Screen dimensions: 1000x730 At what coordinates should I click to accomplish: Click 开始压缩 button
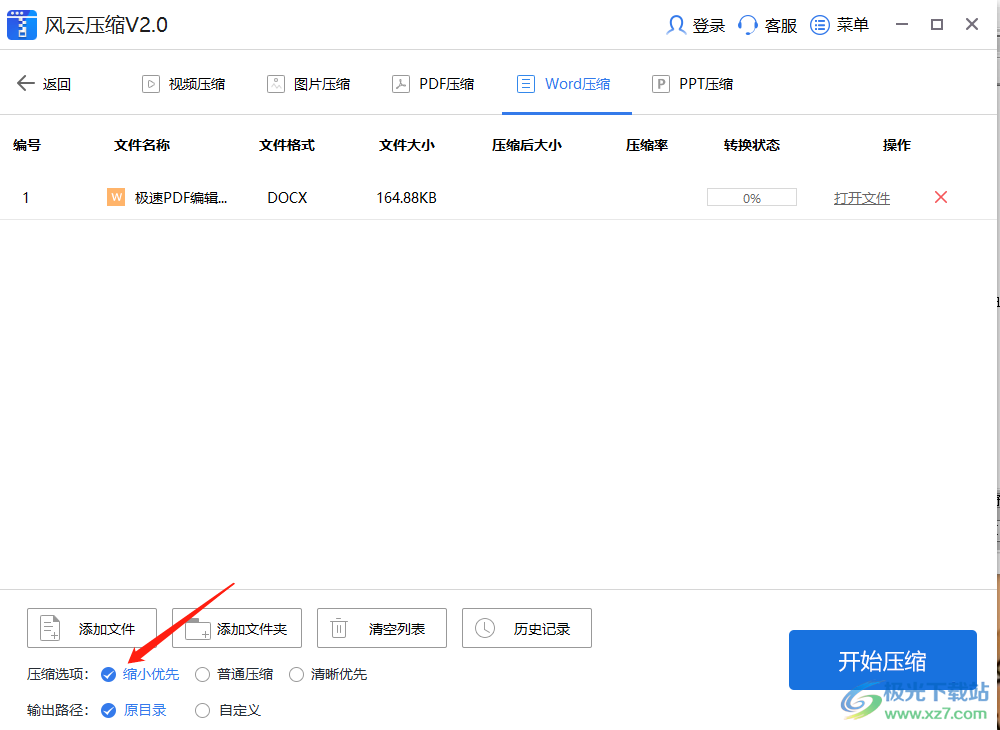coord(883,661)
